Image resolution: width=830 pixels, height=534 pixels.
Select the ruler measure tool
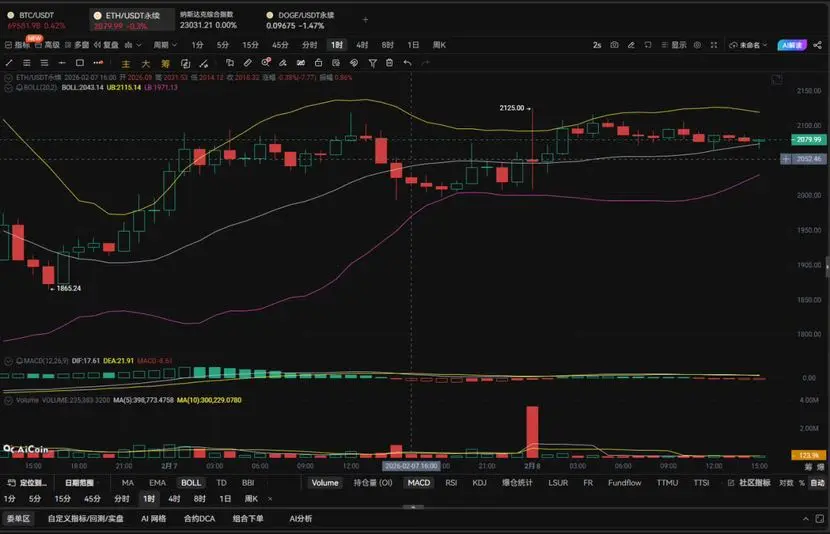(x=247, y=63)
